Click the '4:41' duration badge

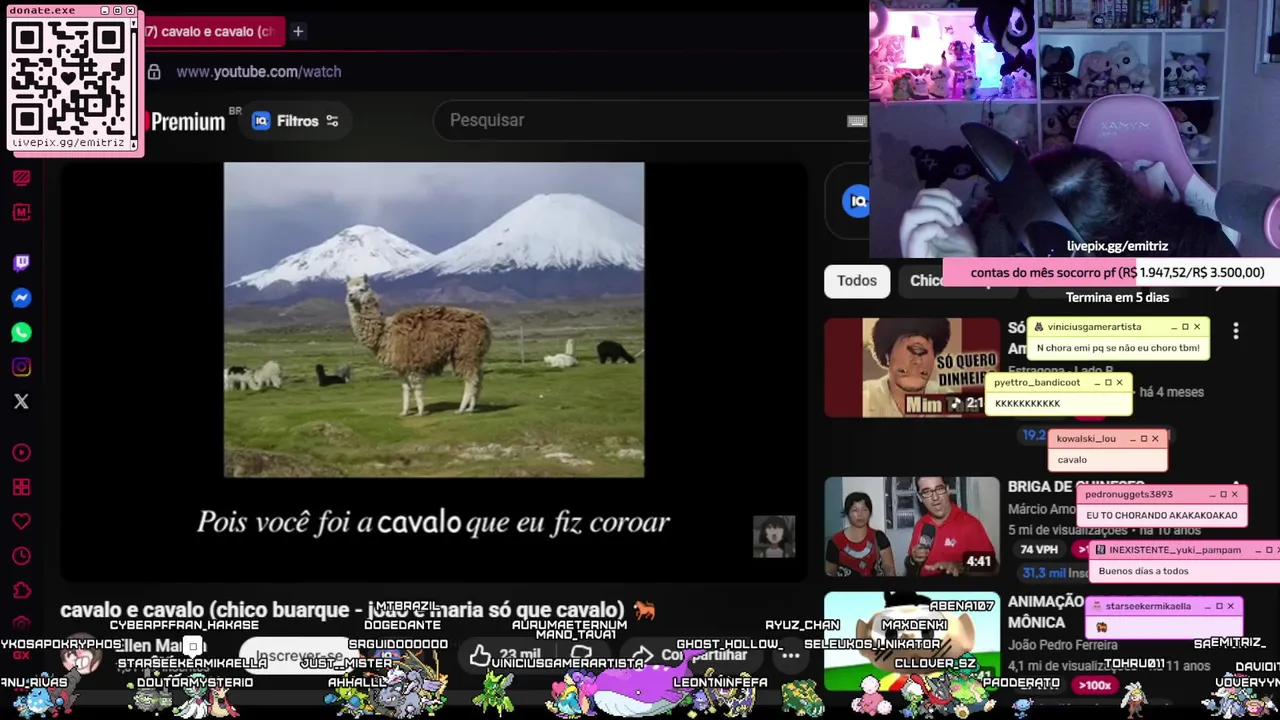tap(978, 562)
